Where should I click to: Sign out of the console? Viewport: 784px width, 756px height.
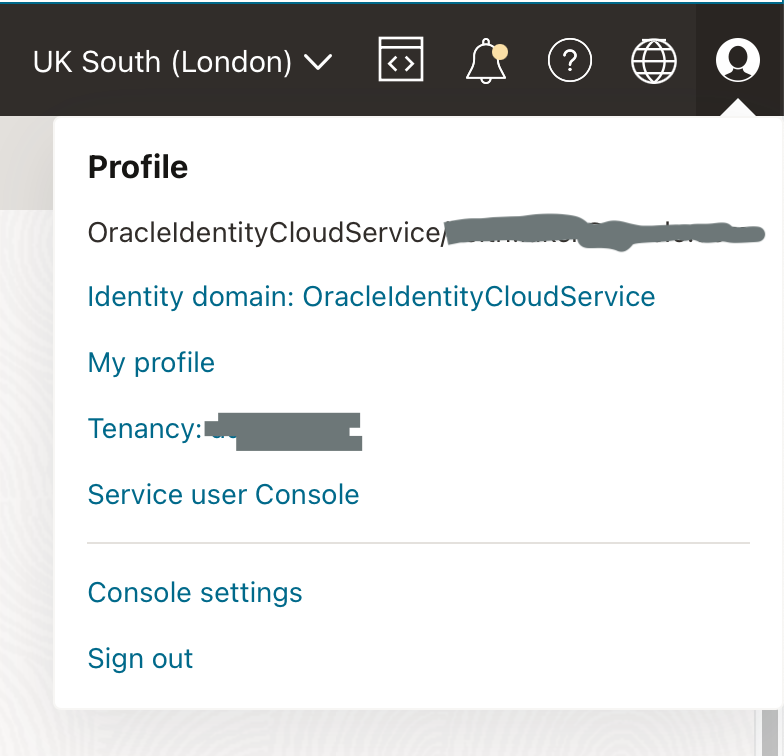140,659
